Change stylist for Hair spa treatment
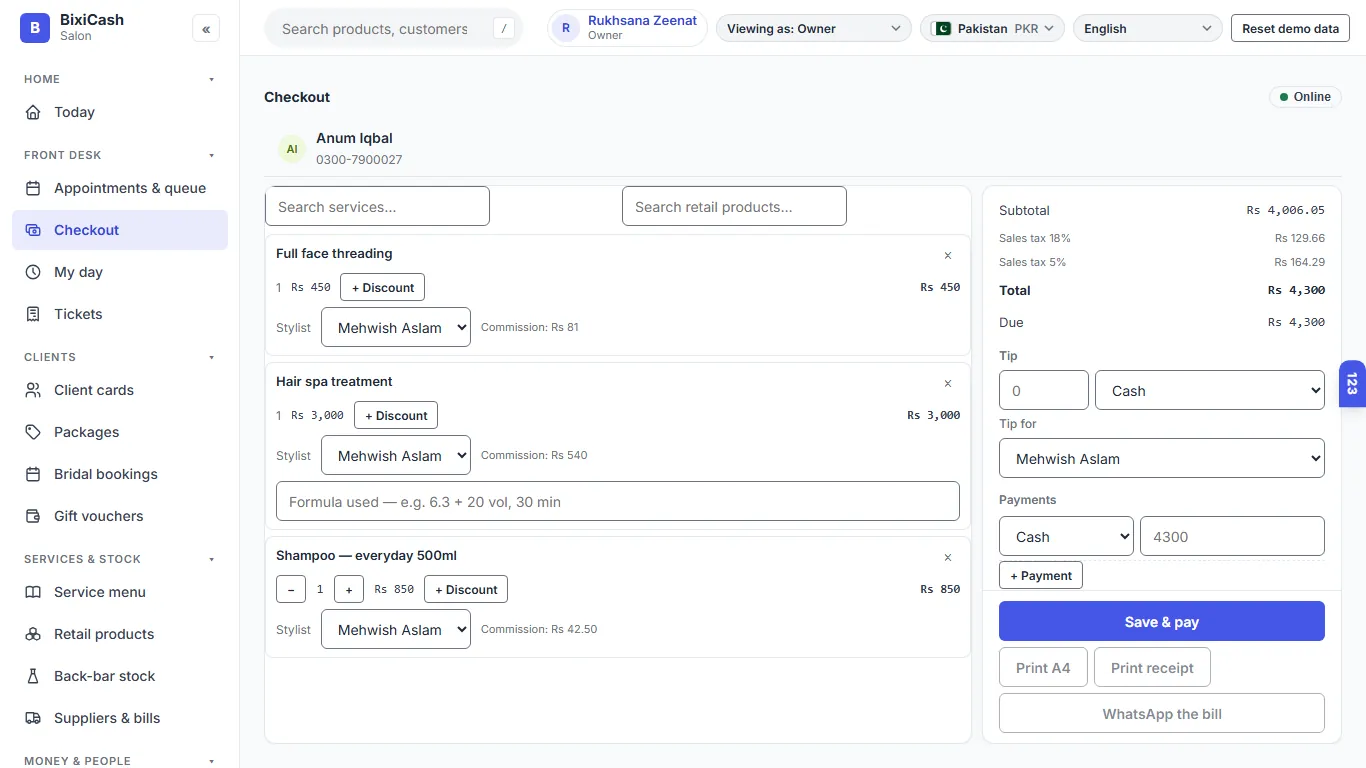This screenshot has height=768, width=1366. pyautogui.click(x=396, y=455)
